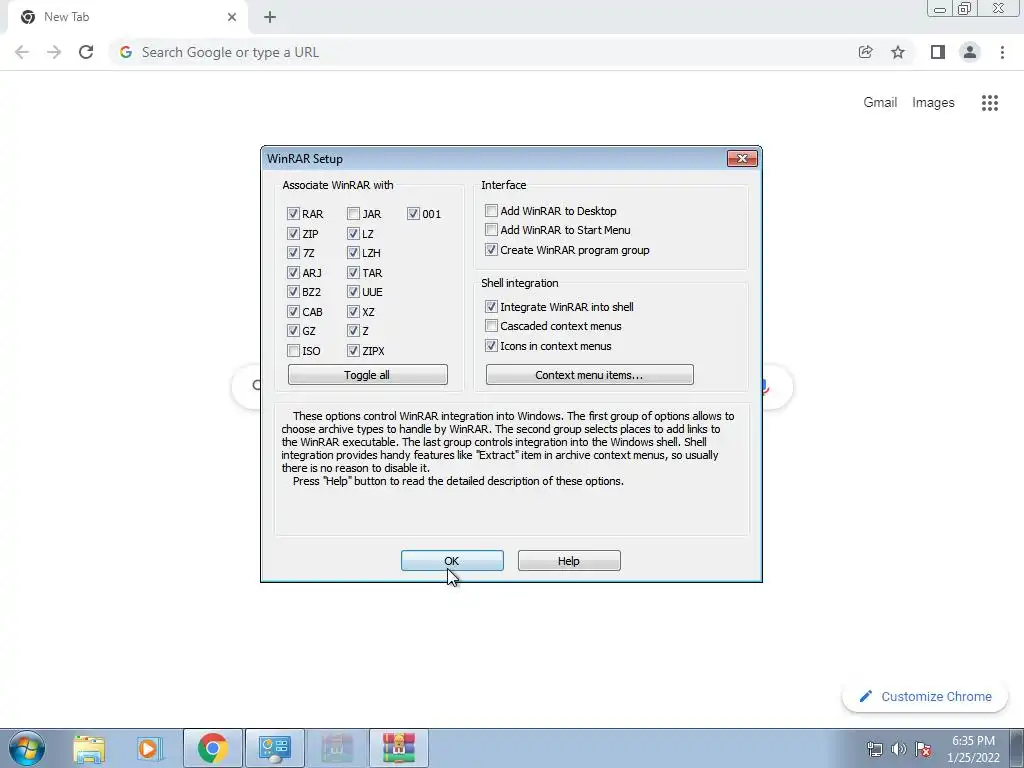
Task: Bookmark this tab with the star icon
Action: pos(898,52)
